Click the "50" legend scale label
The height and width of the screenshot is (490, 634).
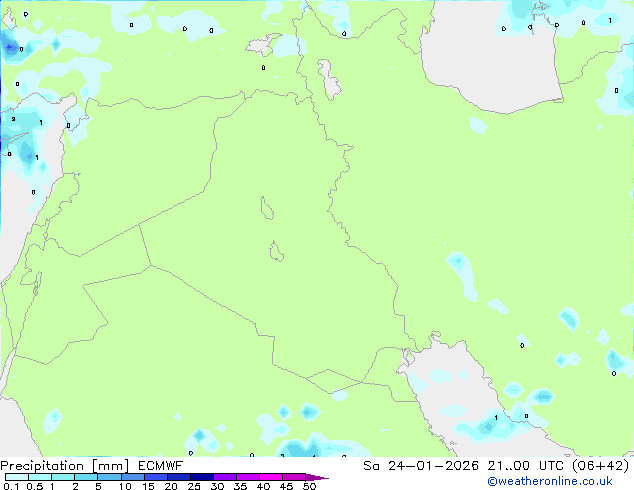(309, 486)
